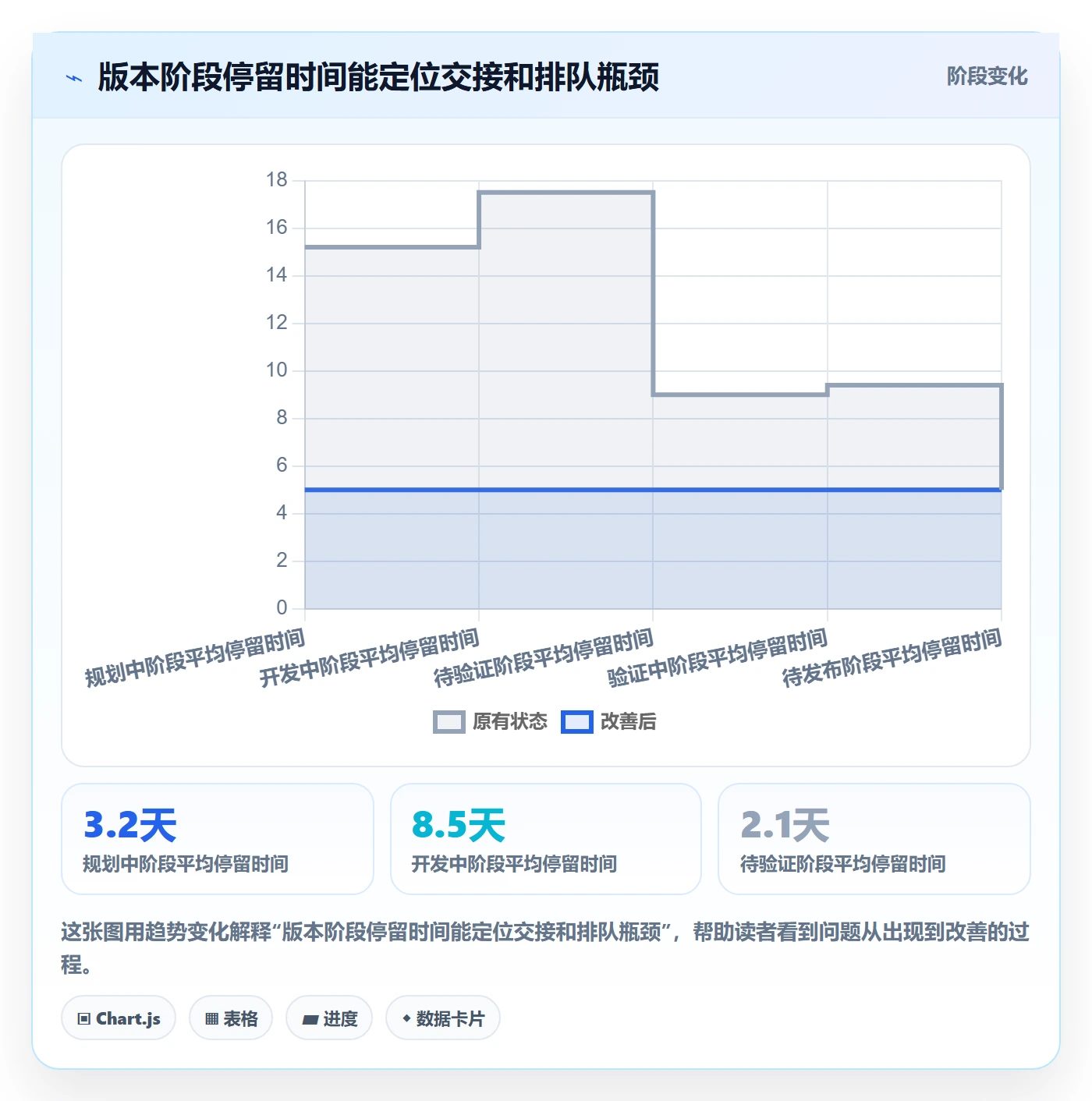
Task: Open the 8.5天 stat card
Action: click(x=546, y=839)
